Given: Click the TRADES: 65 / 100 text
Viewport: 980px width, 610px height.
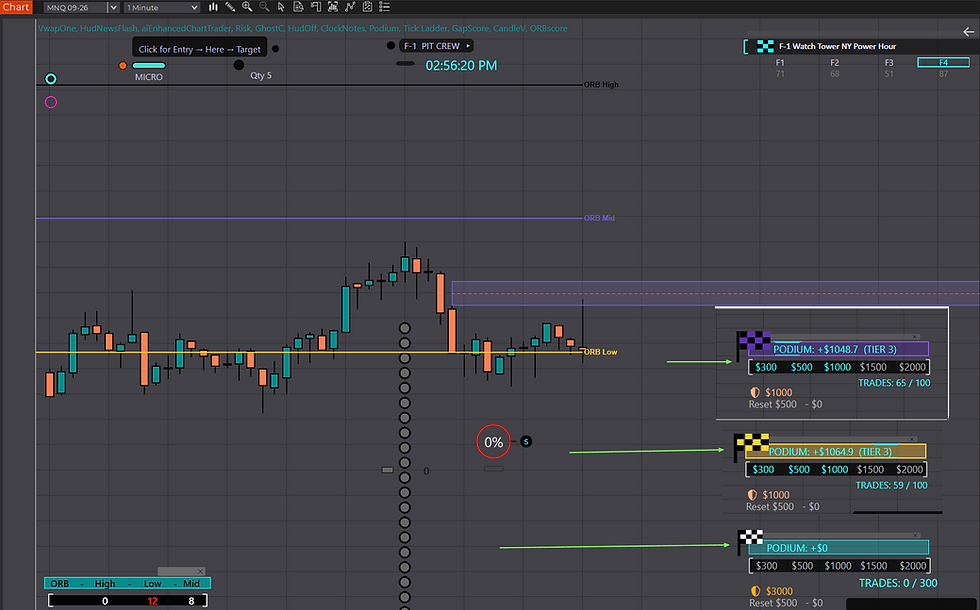Looking at the screenshot, I should [894, 382].
